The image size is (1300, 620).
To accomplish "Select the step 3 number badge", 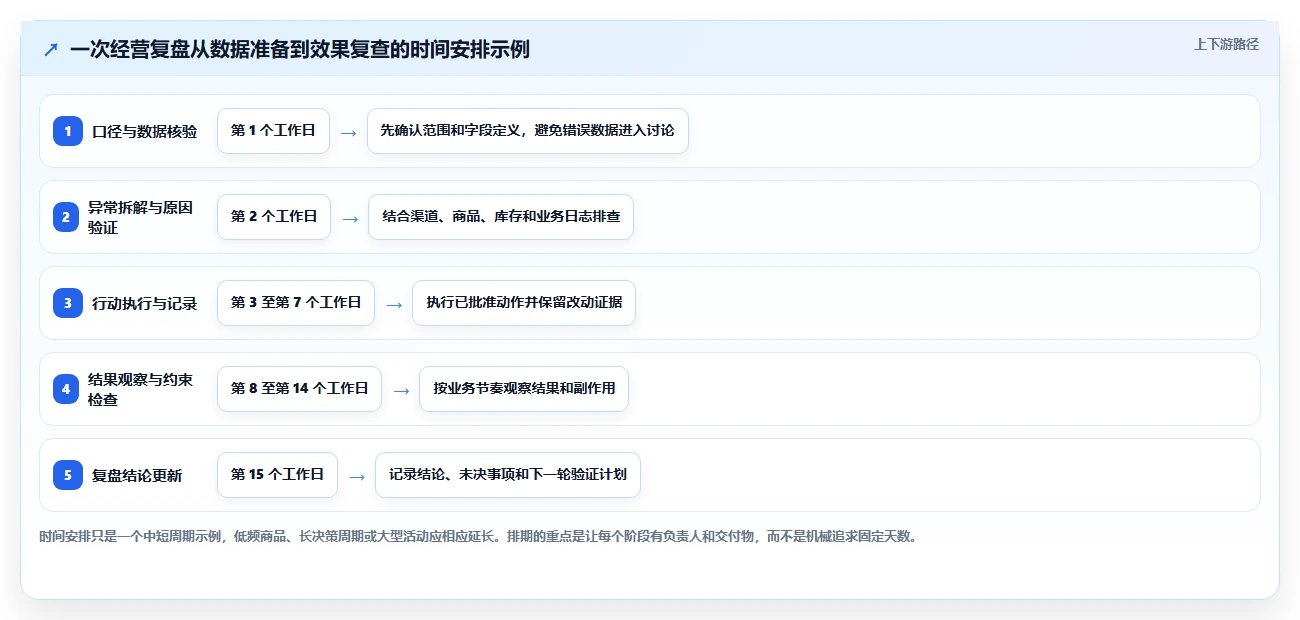I will (68, 303).
